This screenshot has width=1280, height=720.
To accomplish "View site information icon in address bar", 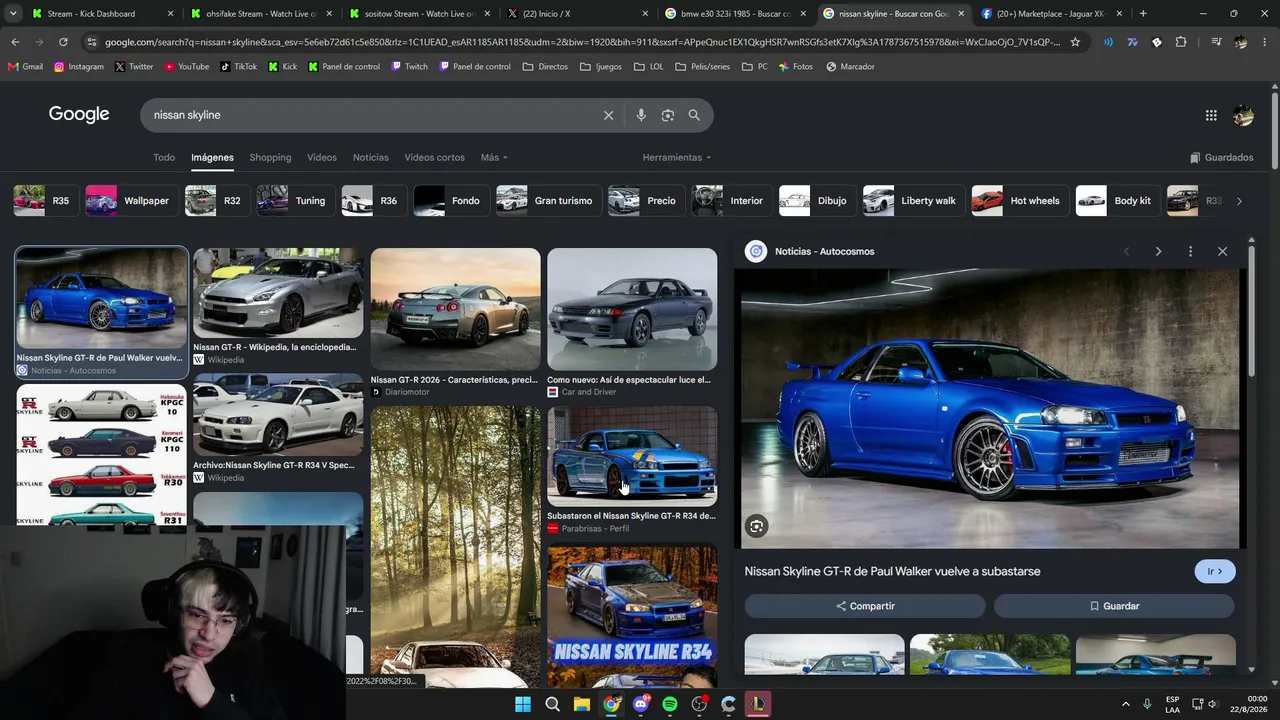I will click(x=92, y=42).
